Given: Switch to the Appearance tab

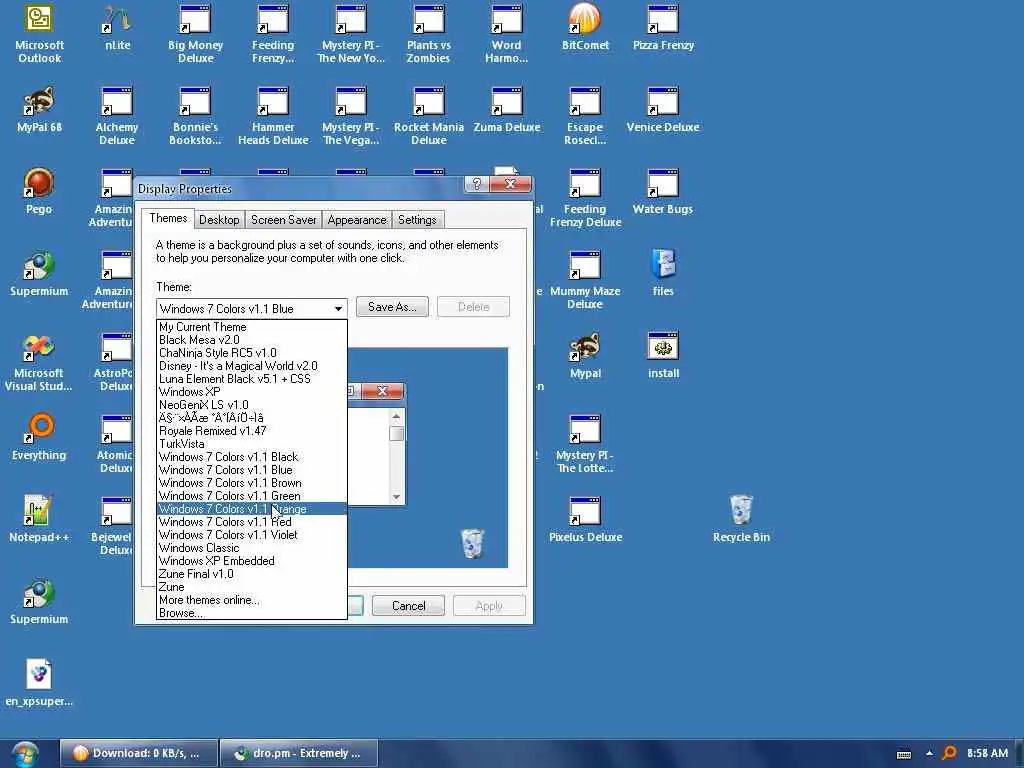Looking at the screenshot, I should coord(357,220).
